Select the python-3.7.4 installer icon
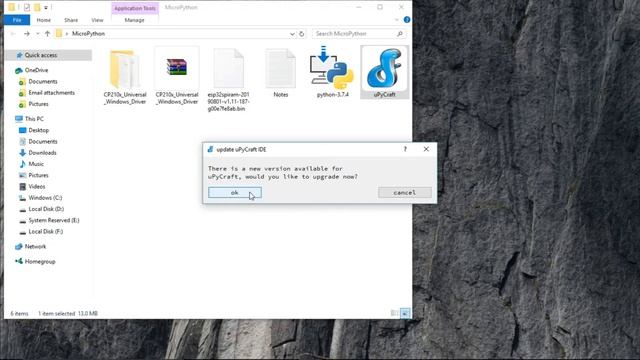Screen dimensions: 640x360 [332, 73]
